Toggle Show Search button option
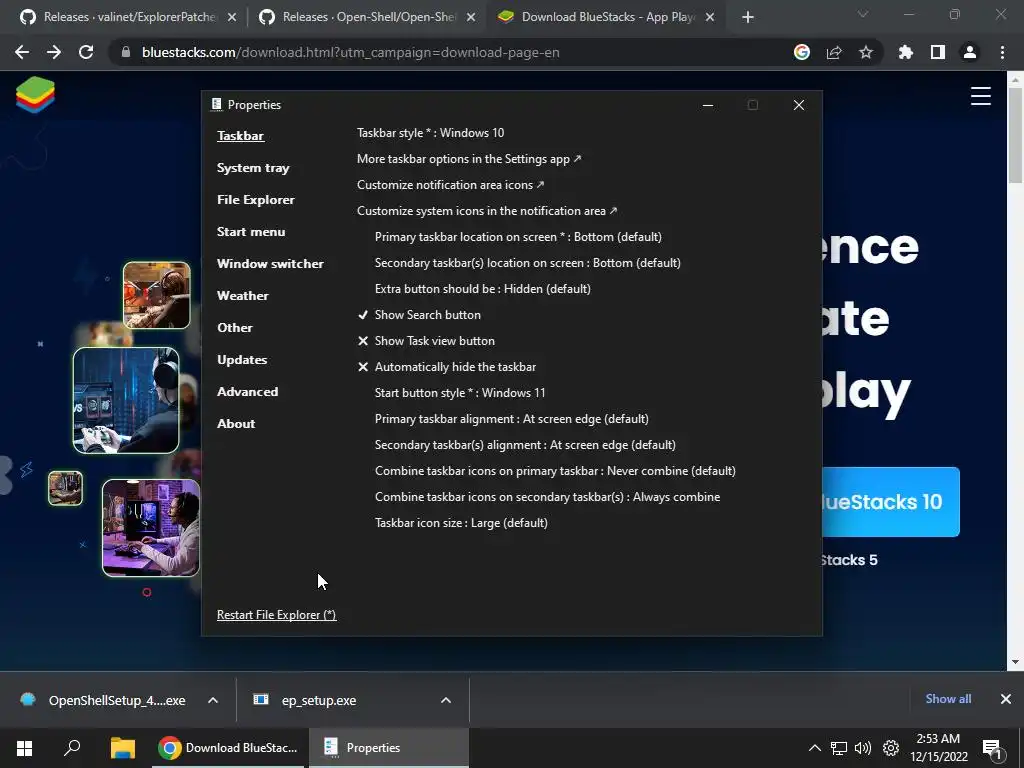1024x768 pixels. click(419, 315)
